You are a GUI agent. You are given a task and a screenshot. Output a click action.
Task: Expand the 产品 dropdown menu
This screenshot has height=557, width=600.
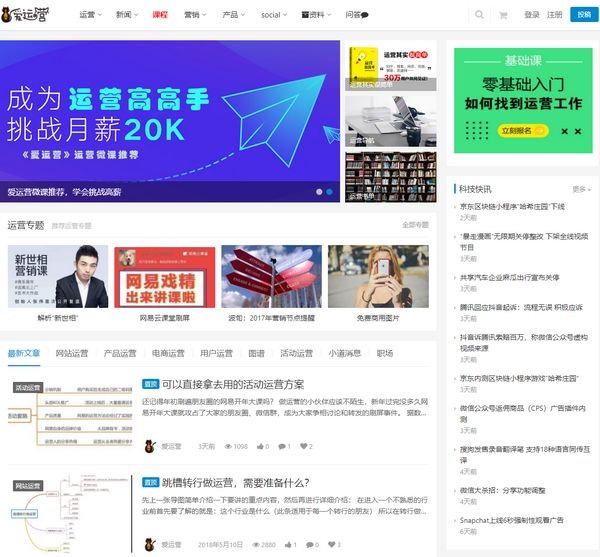coord(233,15)
